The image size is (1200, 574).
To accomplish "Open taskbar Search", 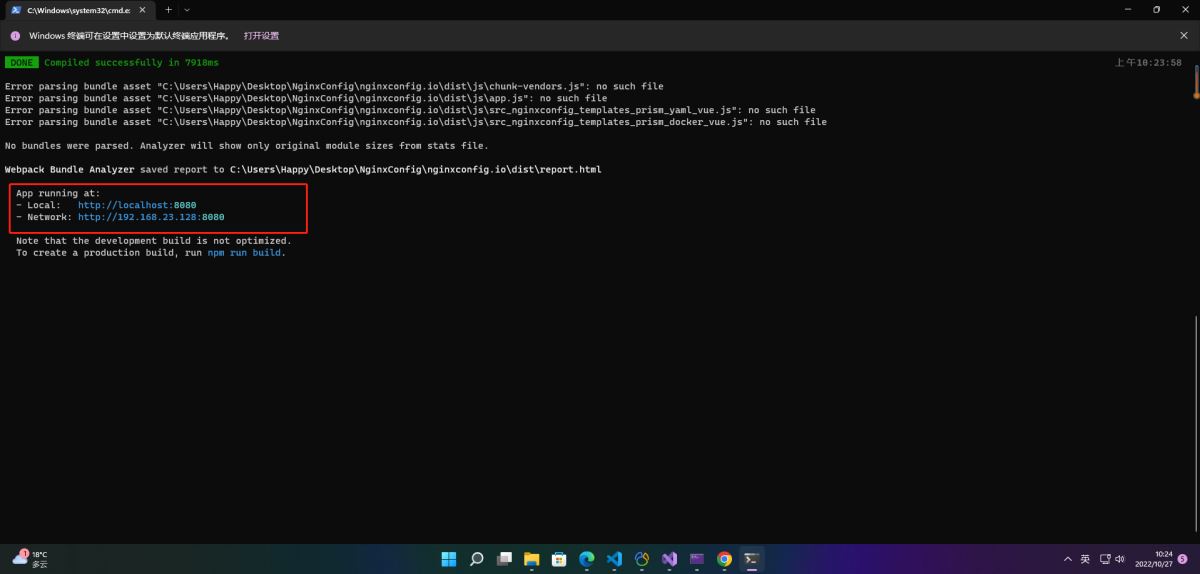I will pos(477,559).
